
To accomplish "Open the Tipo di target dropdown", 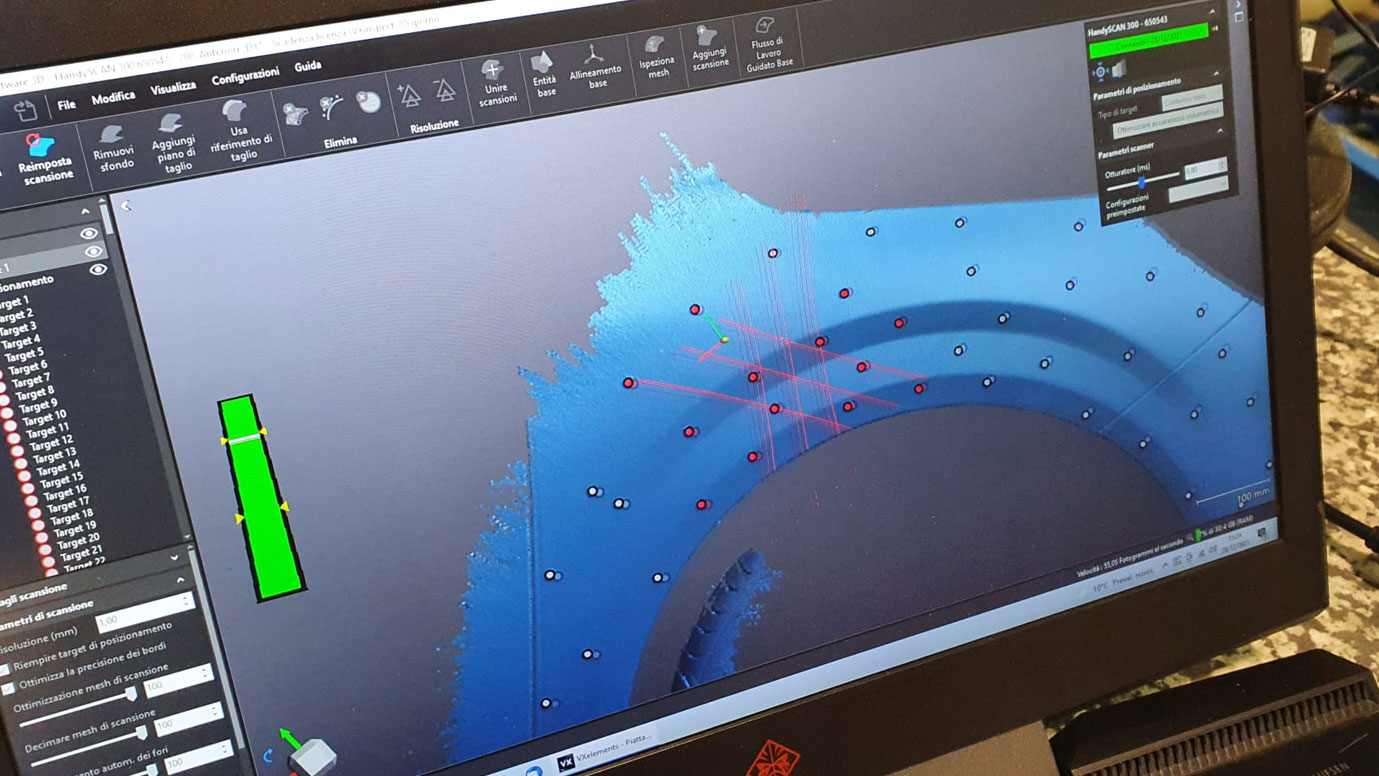I will [1191, 99].
